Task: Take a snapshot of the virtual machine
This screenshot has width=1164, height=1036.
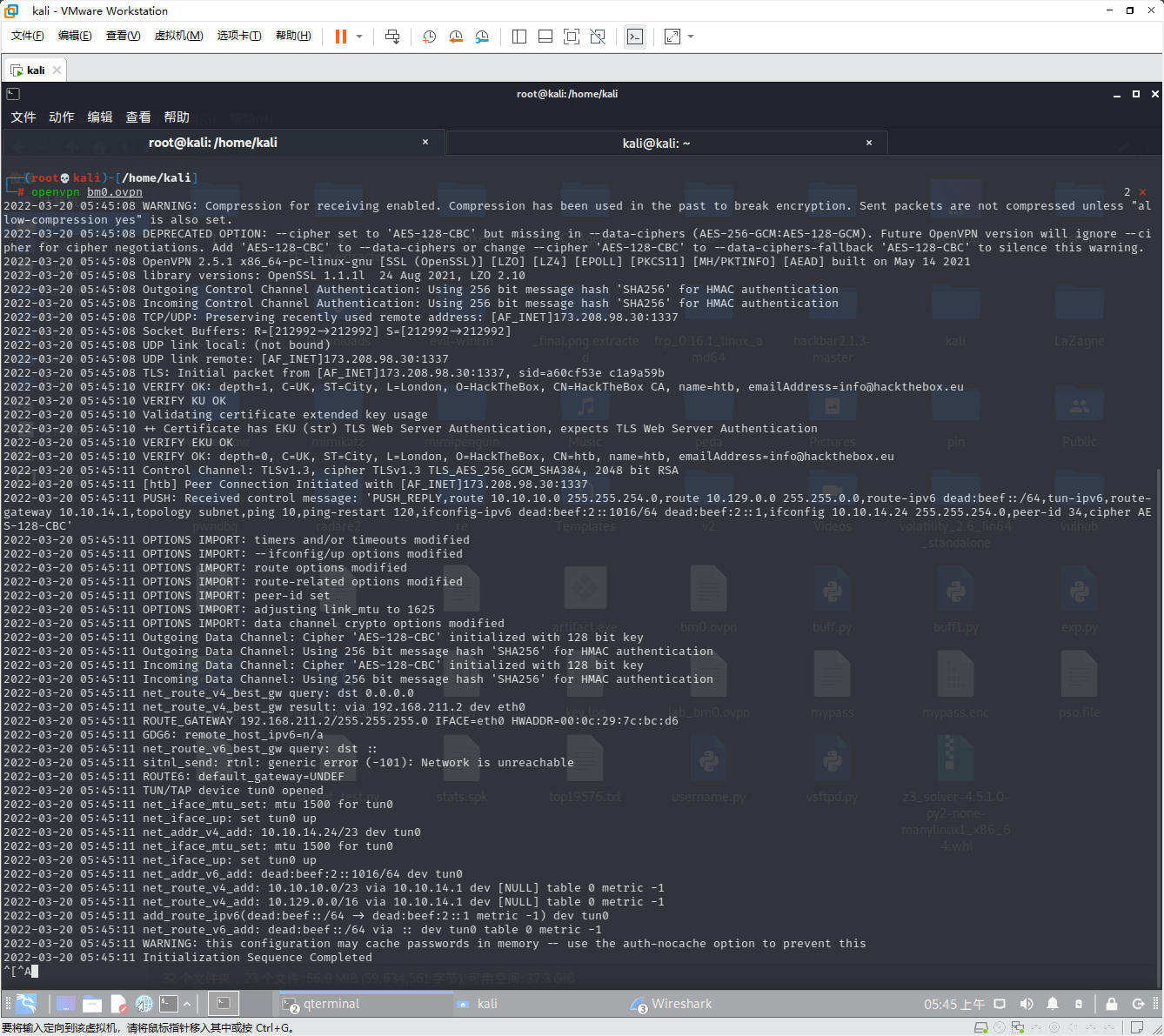Action: (x=428, y=36)
